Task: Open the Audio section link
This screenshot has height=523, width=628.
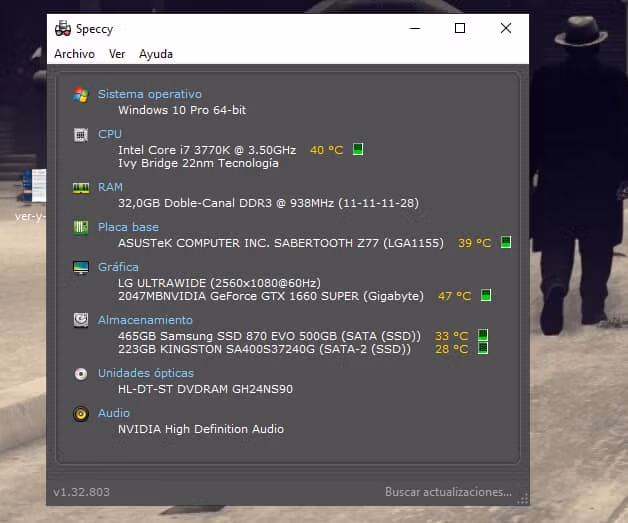Action: click(114, 413)
